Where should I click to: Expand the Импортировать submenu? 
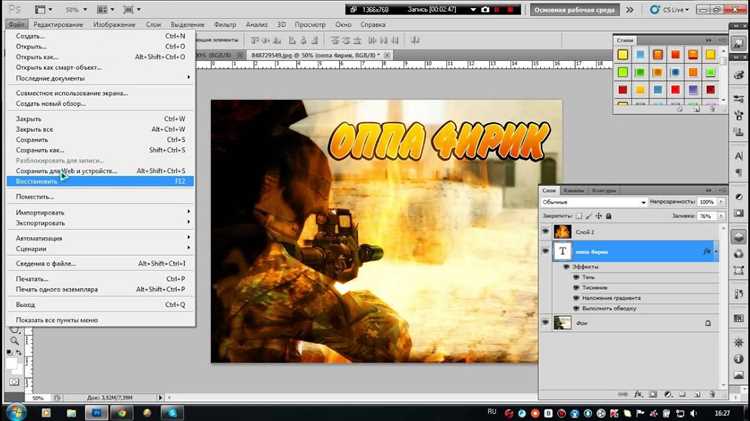[100, 212]
